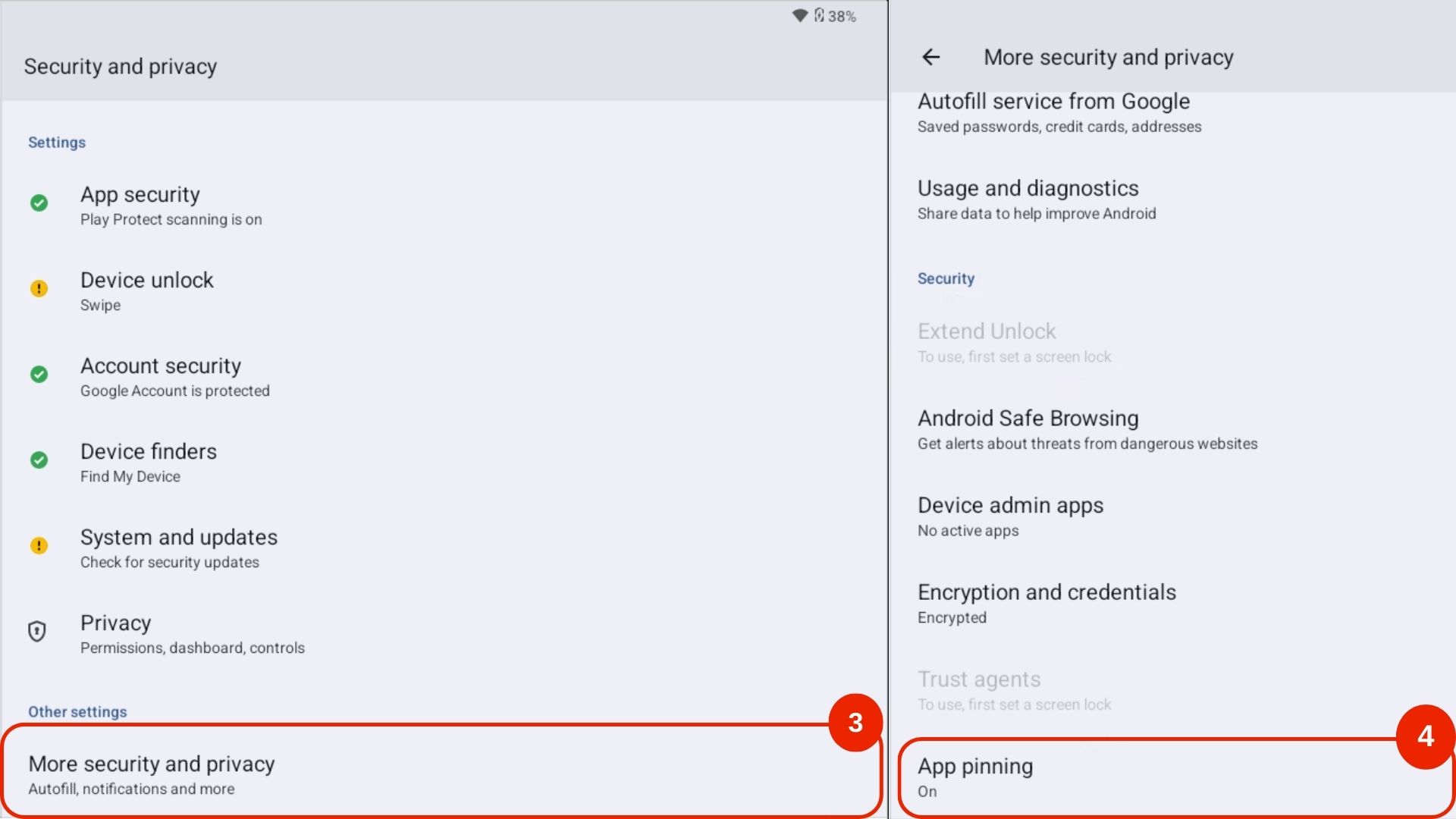This screenshot has width=1456, height=819.
Task: Tap System and updates entry
Action: [179, 548]
